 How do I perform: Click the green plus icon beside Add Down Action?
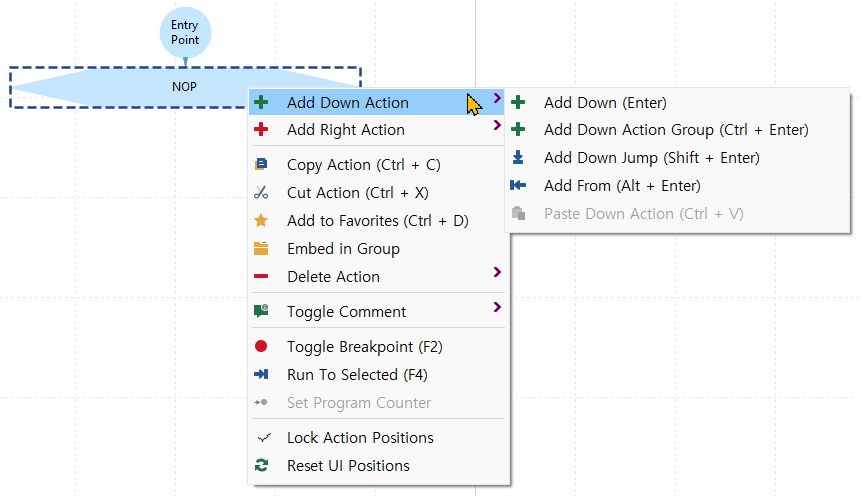(261, 102)
